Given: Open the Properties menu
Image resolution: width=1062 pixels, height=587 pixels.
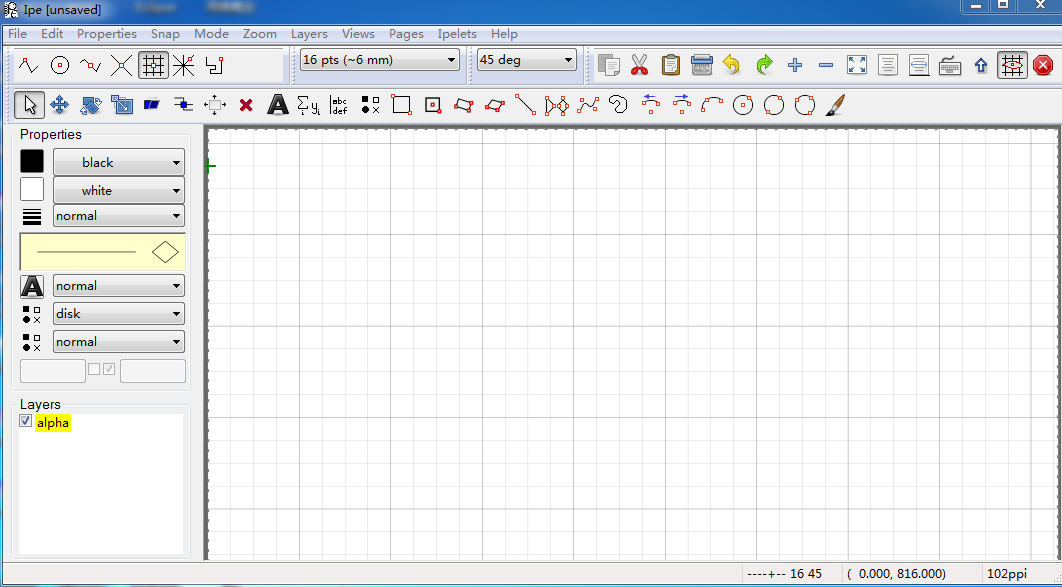Looking at the screenshot, I should pyautogui.click(x=107, y=33).
